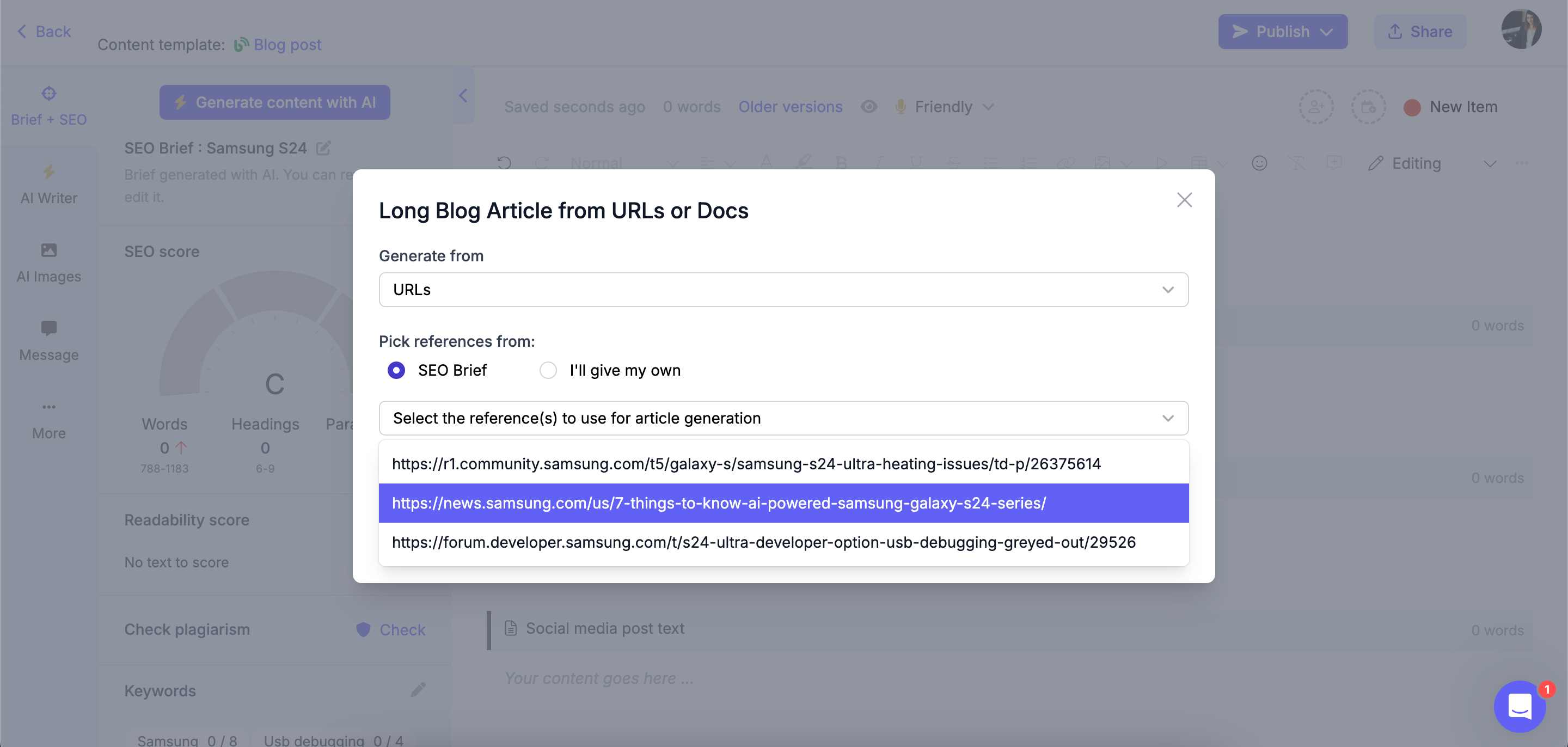Select the SEO Brief radio option
1568x747 pixels.
[x=396, y=370]
